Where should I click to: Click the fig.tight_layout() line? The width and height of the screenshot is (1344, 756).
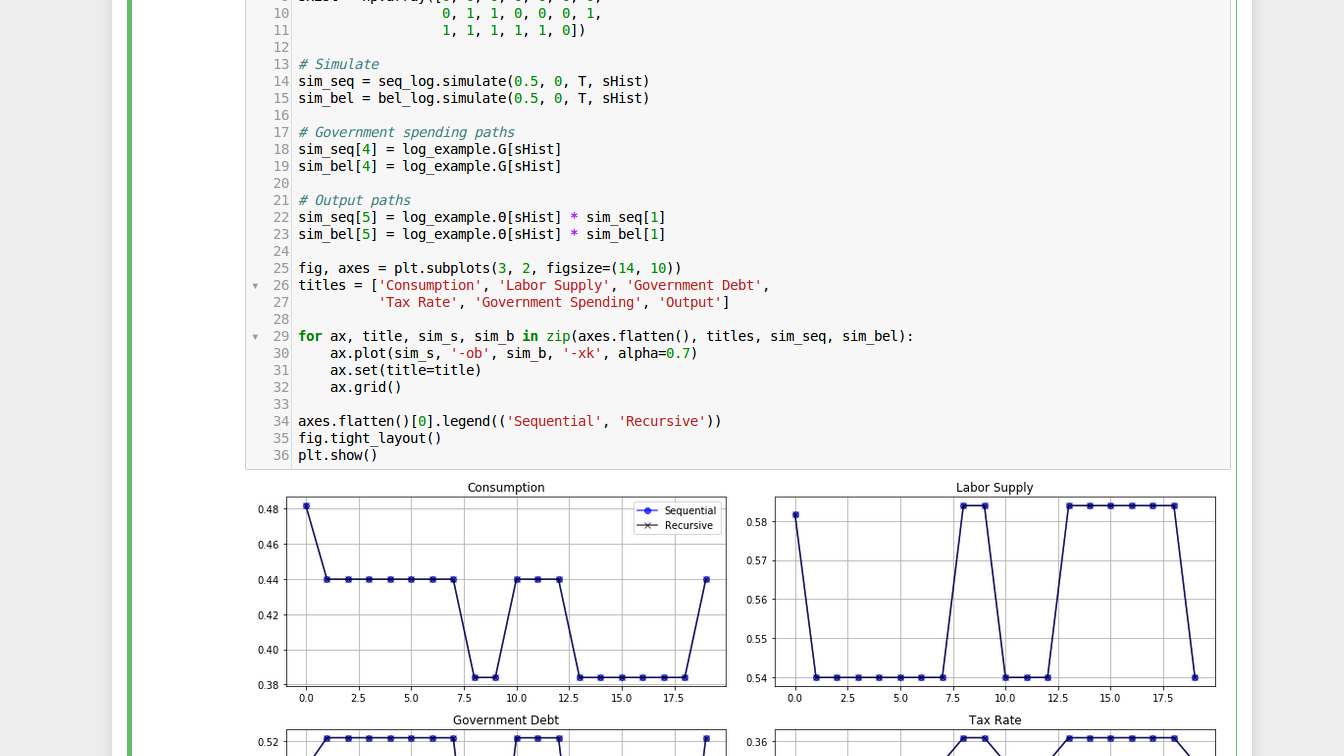[370, 438]
